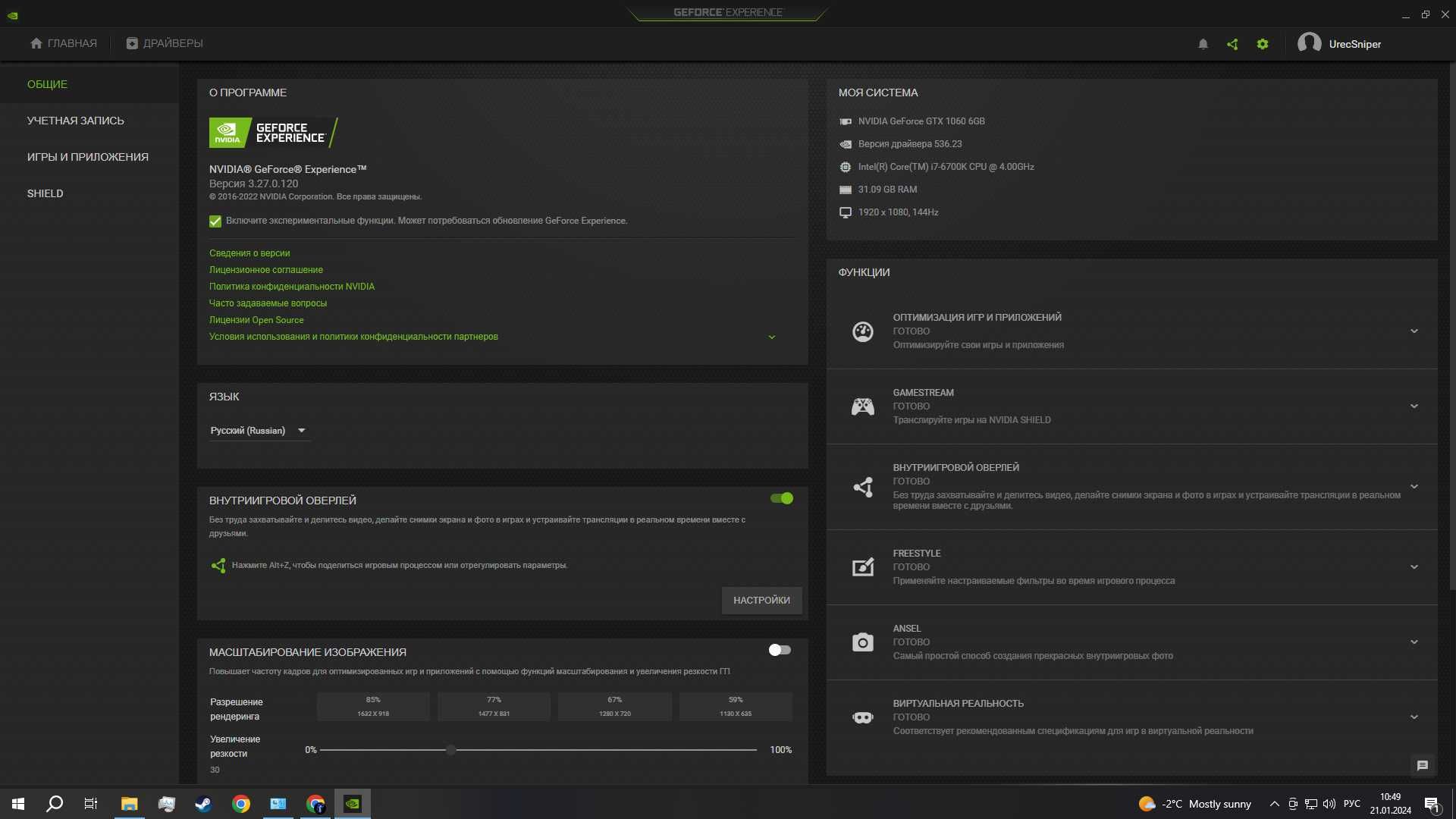This screenshot has height=819, width=1456.
Task: Click the feedback chat icon
Action: pos(1423,766)
